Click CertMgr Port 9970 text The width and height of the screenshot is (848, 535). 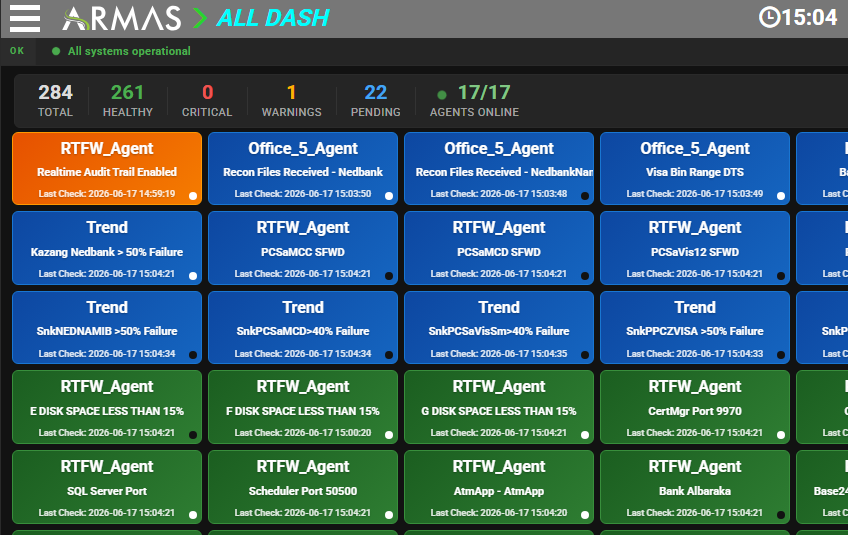[x=695, y=411]
